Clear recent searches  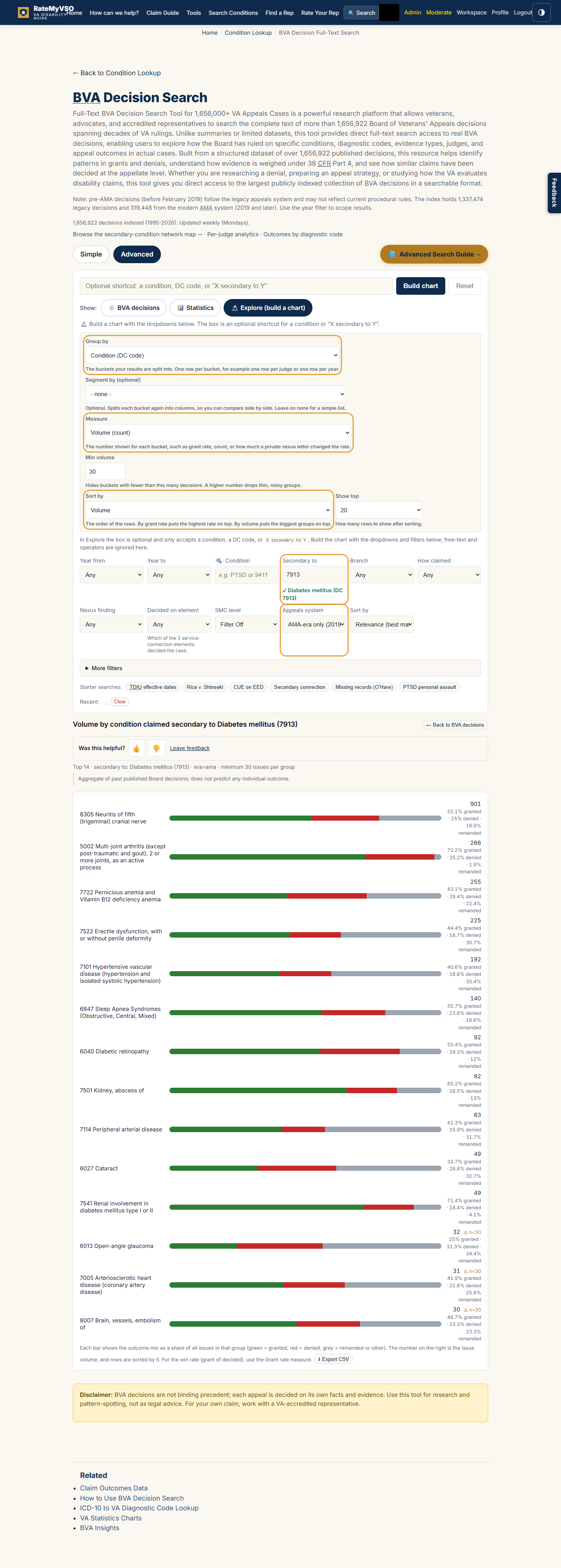pos(120,702)
